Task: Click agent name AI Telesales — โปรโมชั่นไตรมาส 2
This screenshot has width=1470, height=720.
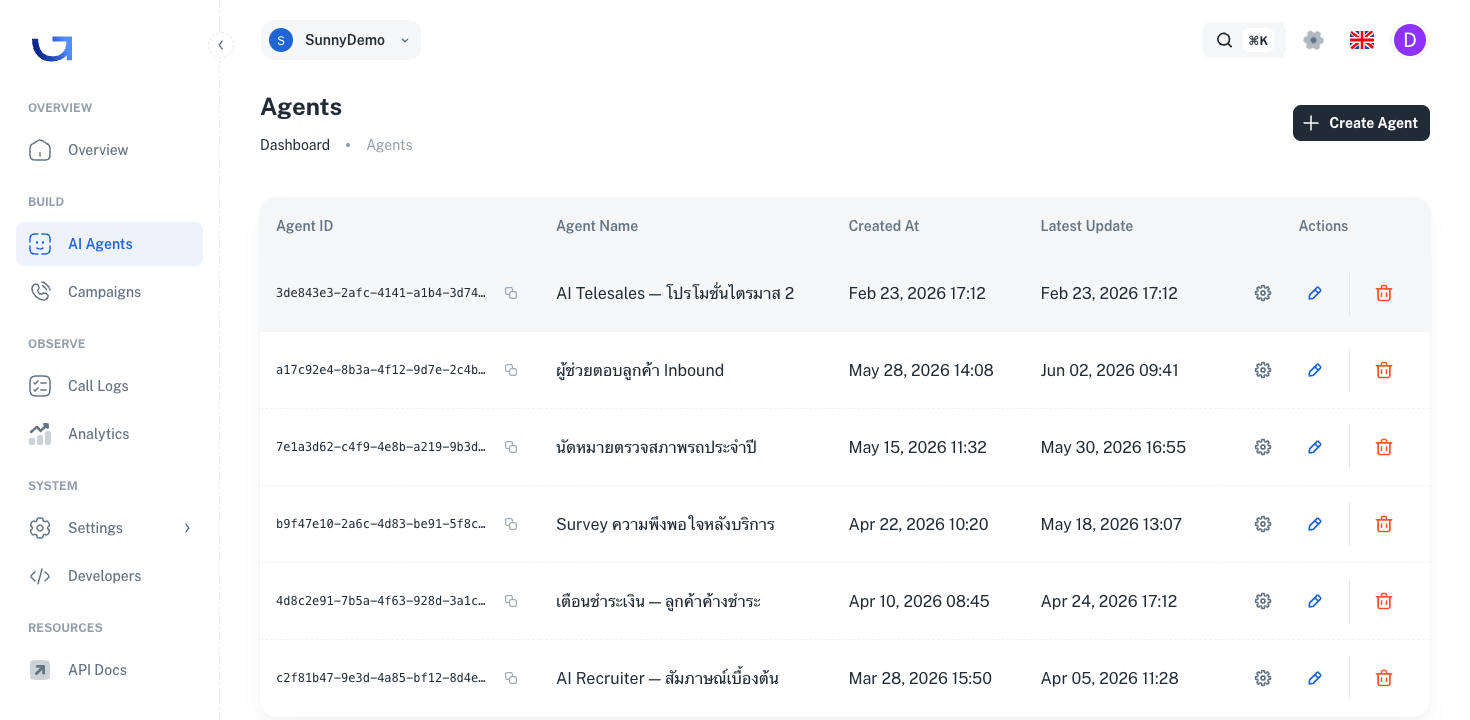Action: (x=675, y=293)
